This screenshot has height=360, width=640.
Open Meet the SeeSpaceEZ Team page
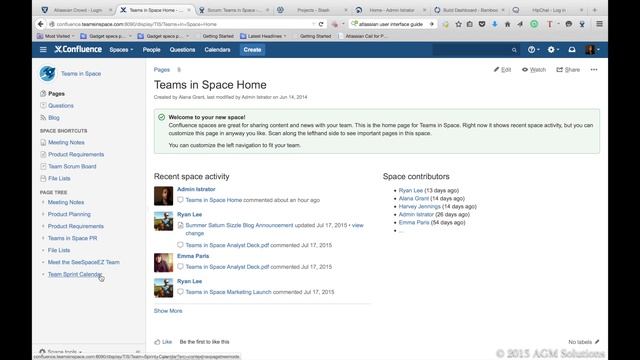pos(84,262)
